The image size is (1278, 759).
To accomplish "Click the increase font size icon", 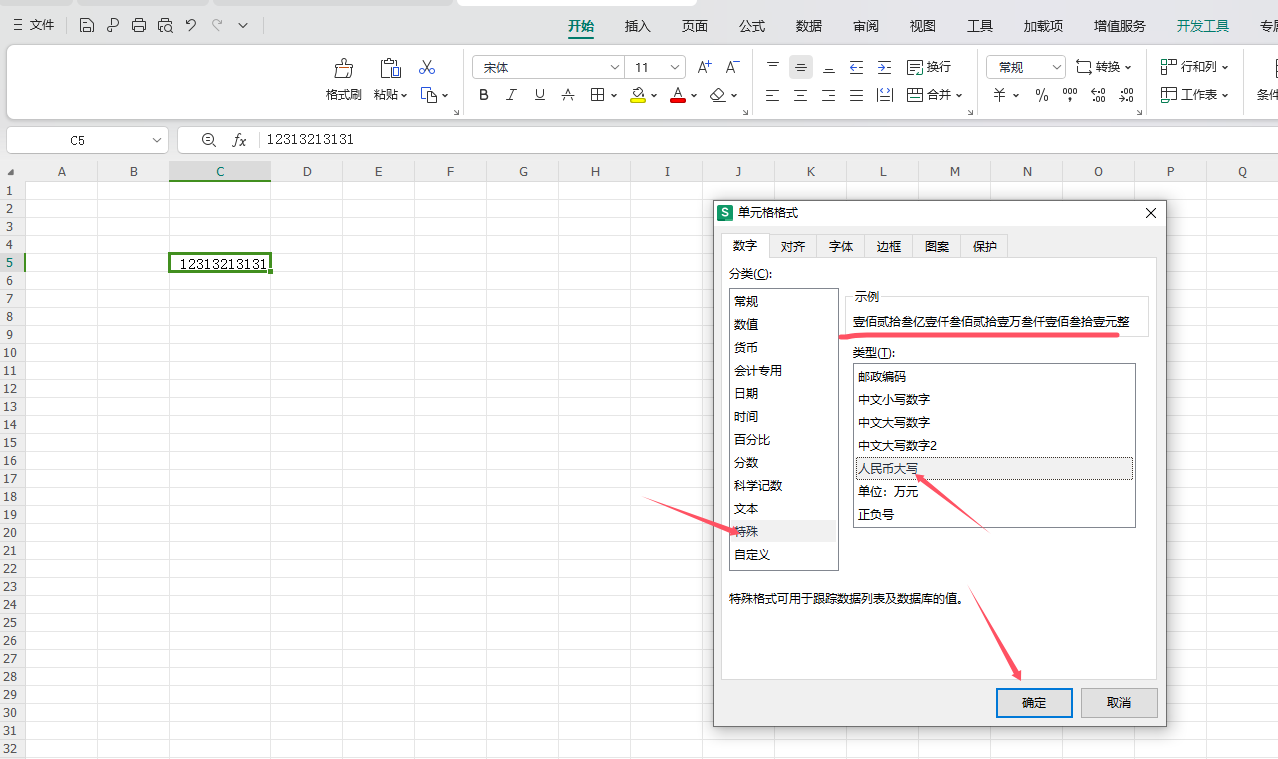I will [x=704, y=67].
